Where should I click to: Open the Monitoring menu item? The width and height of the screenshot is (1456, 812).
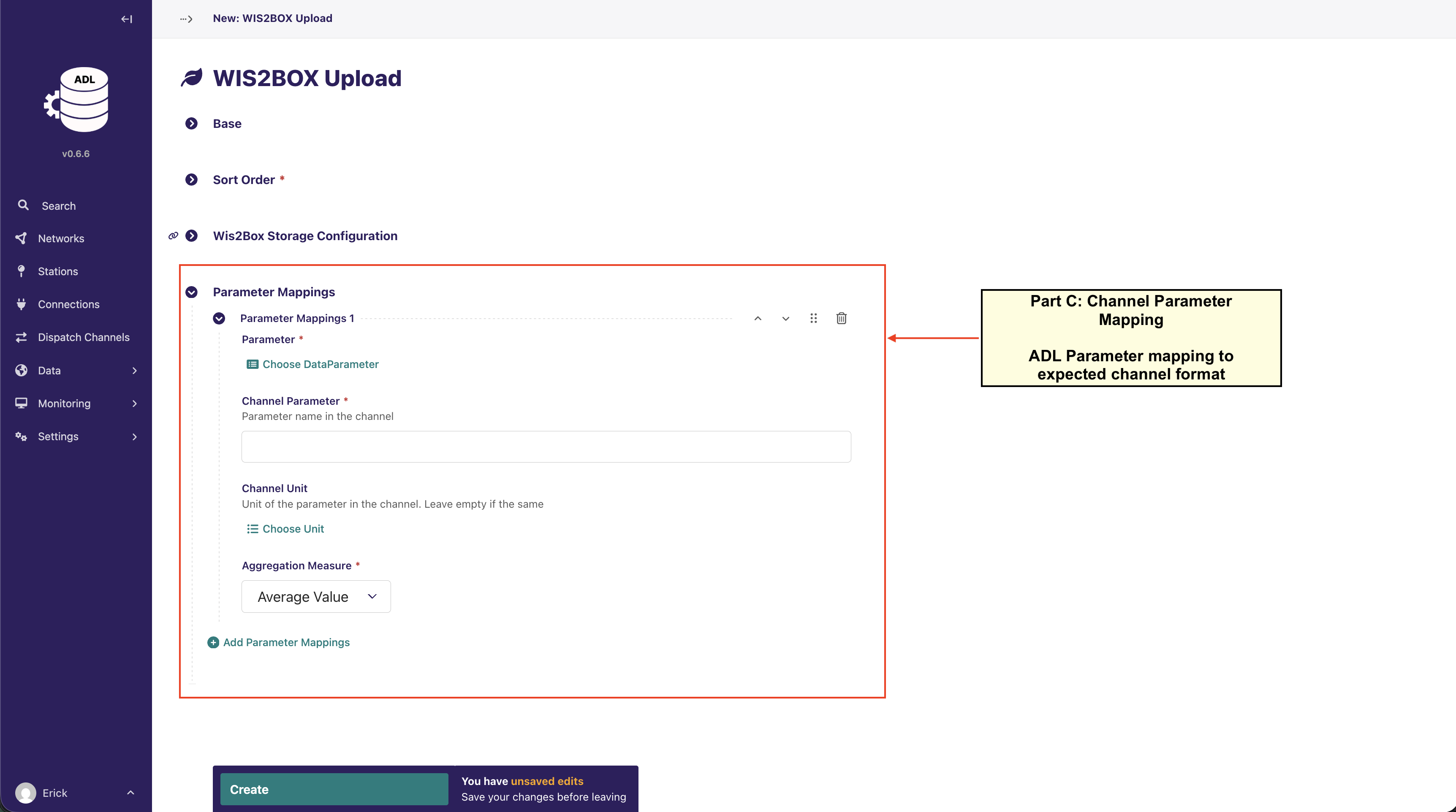(76, 403)
